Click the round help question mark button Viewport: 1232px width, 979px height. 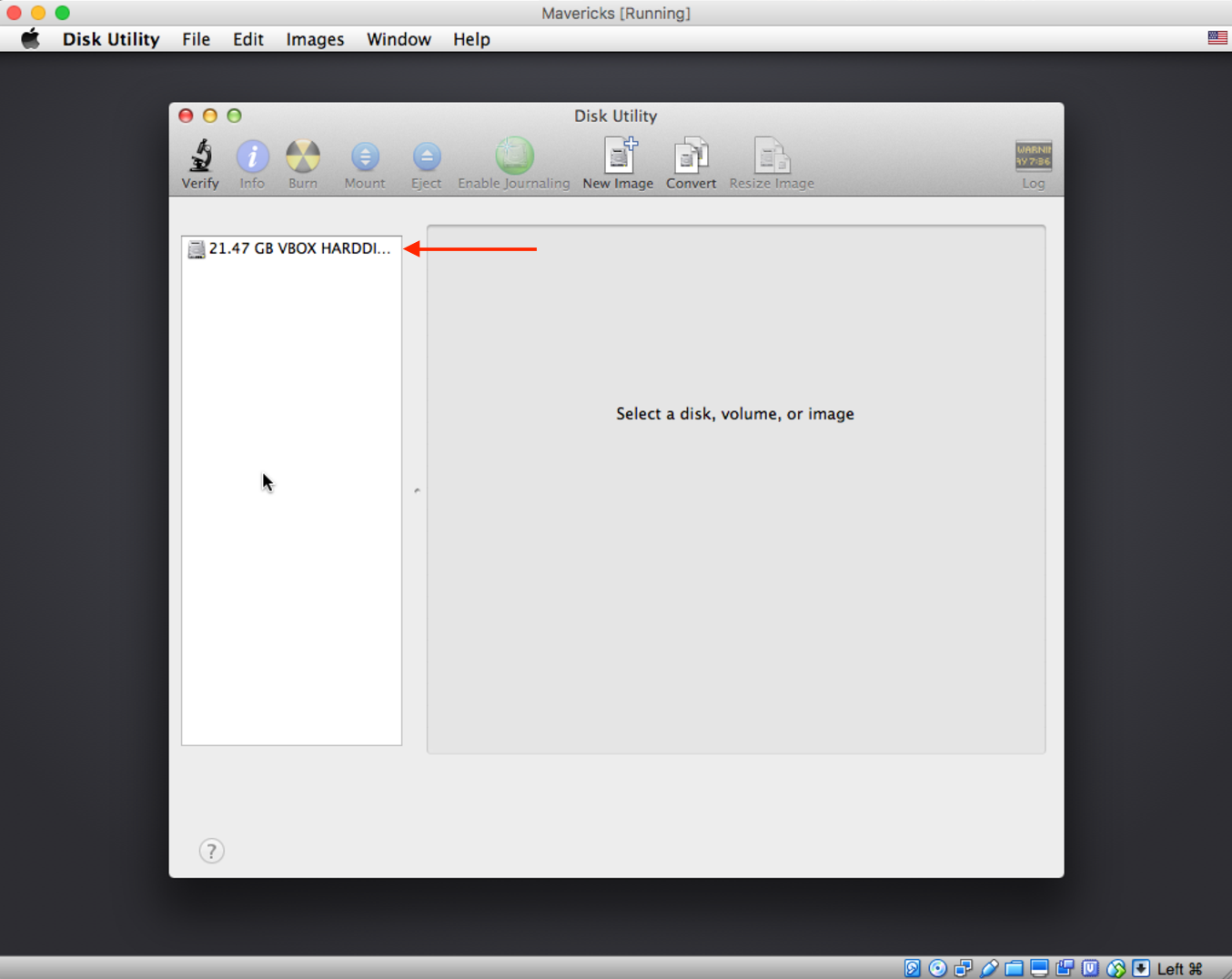click(211, 851)
